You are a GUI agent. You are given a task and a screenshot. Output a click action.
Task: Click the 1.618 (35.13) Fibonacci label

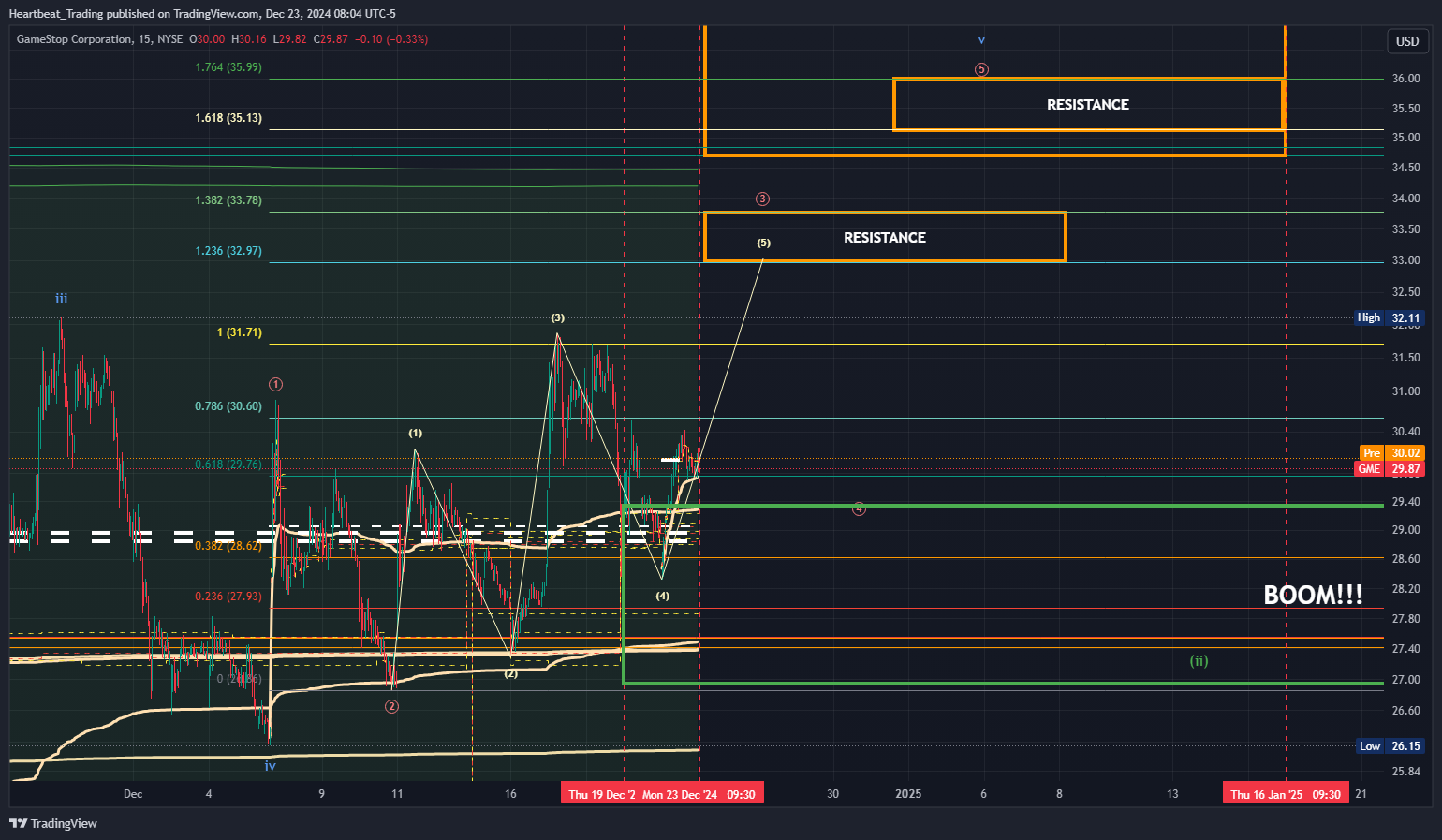point(228,118)
